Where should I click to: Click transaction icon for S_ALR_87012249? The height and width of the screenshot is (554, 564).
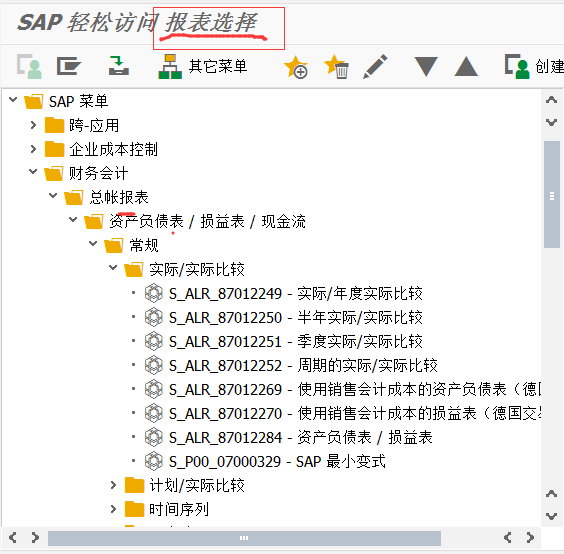pyautogui.click(x=154, y=293)
